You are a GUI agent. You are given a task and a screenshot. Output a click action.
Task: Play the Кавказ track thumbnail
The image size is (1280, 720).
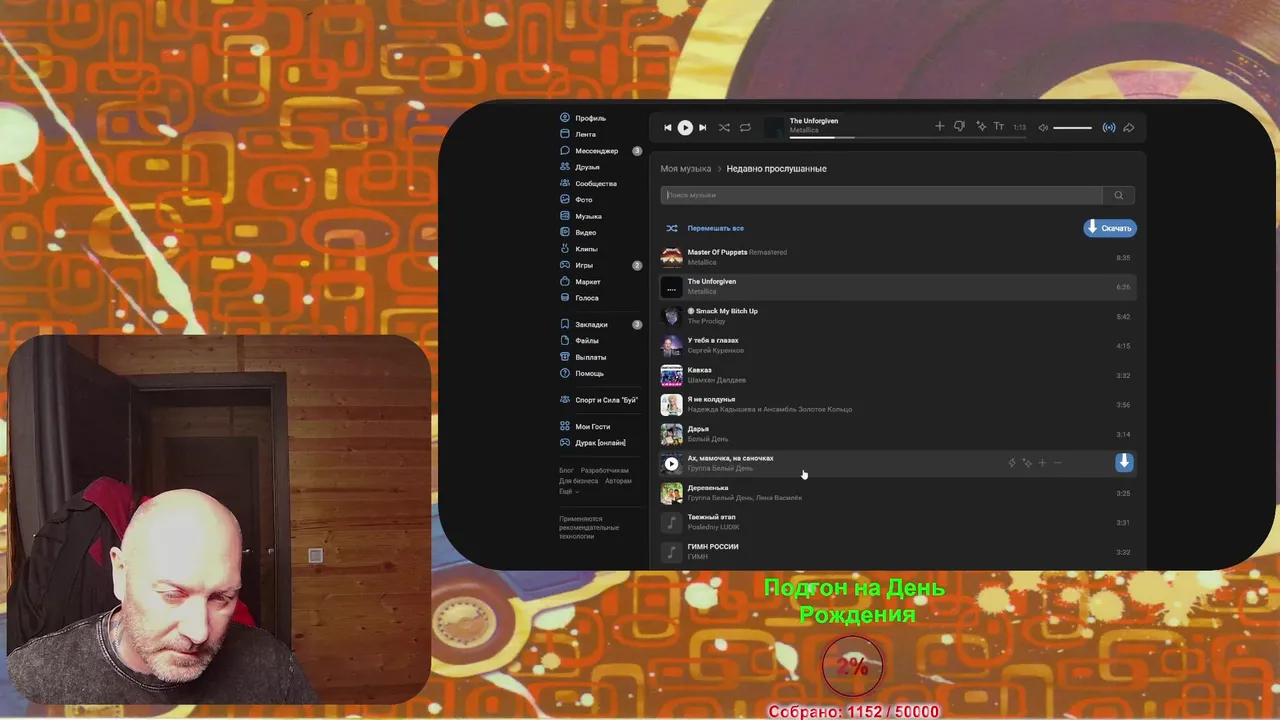pos(671,375)
